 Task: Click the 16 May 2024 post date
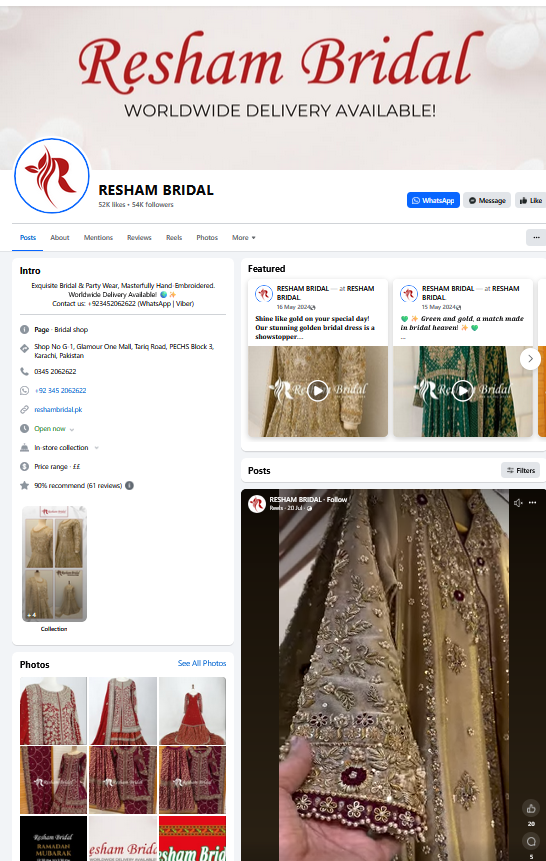click(x=294, y=307)
